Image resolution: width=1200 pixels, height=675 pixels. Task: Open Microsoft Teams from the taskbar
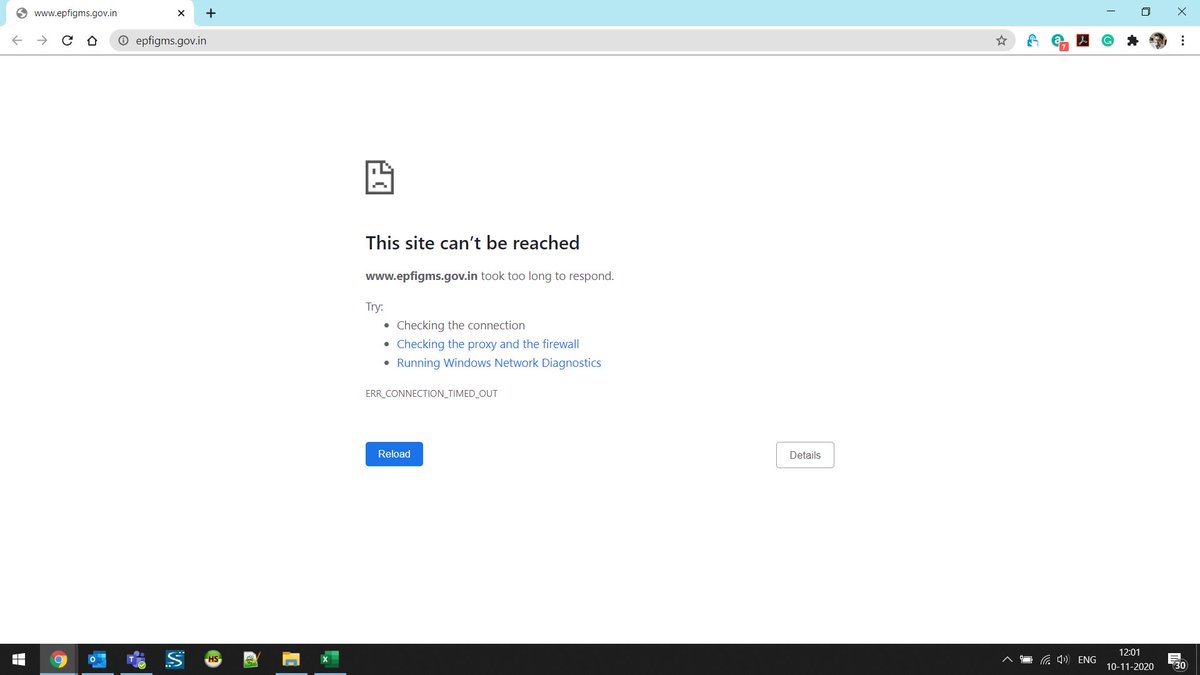(136, 659)
